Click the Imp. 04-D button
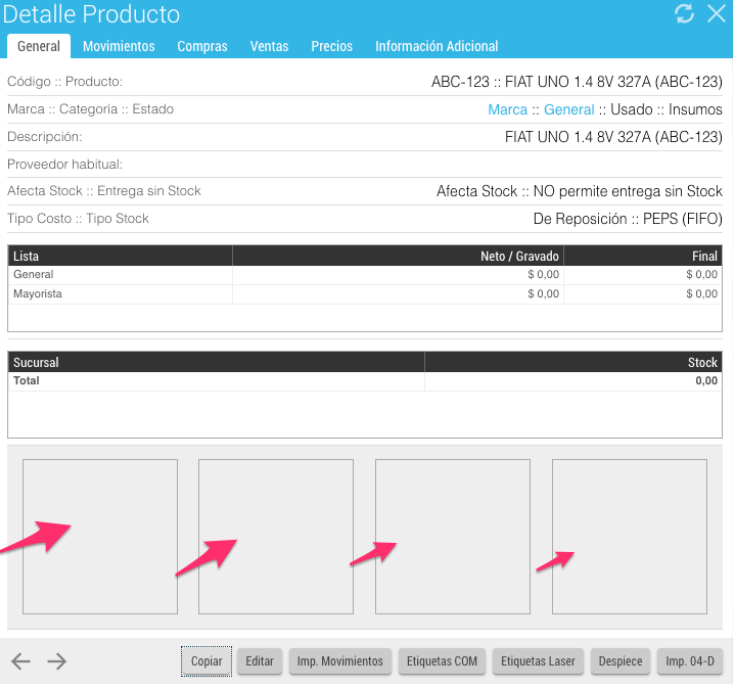The width and height of the screenshot is (733, 684). tap(690, 661)
